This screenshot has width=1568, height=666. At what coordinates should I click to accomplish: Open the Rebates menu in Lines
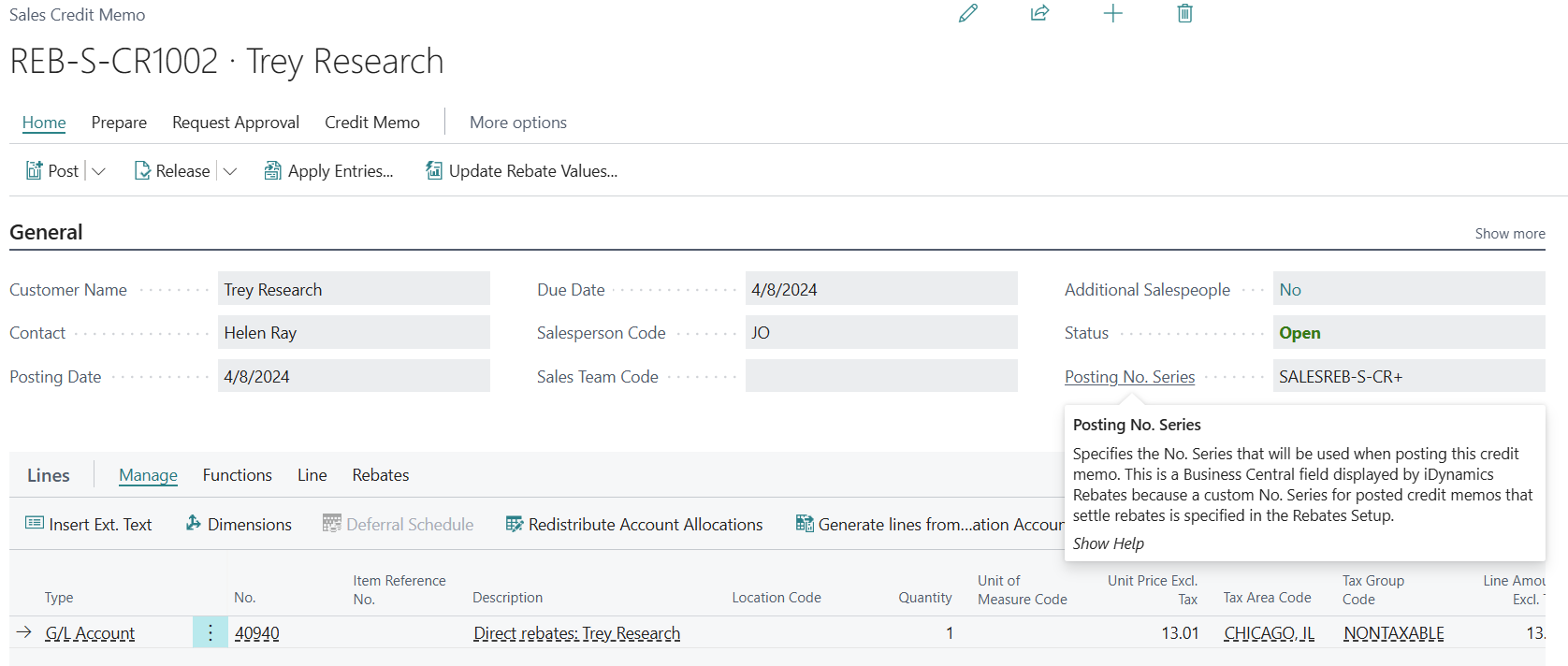tap(380, 475)
